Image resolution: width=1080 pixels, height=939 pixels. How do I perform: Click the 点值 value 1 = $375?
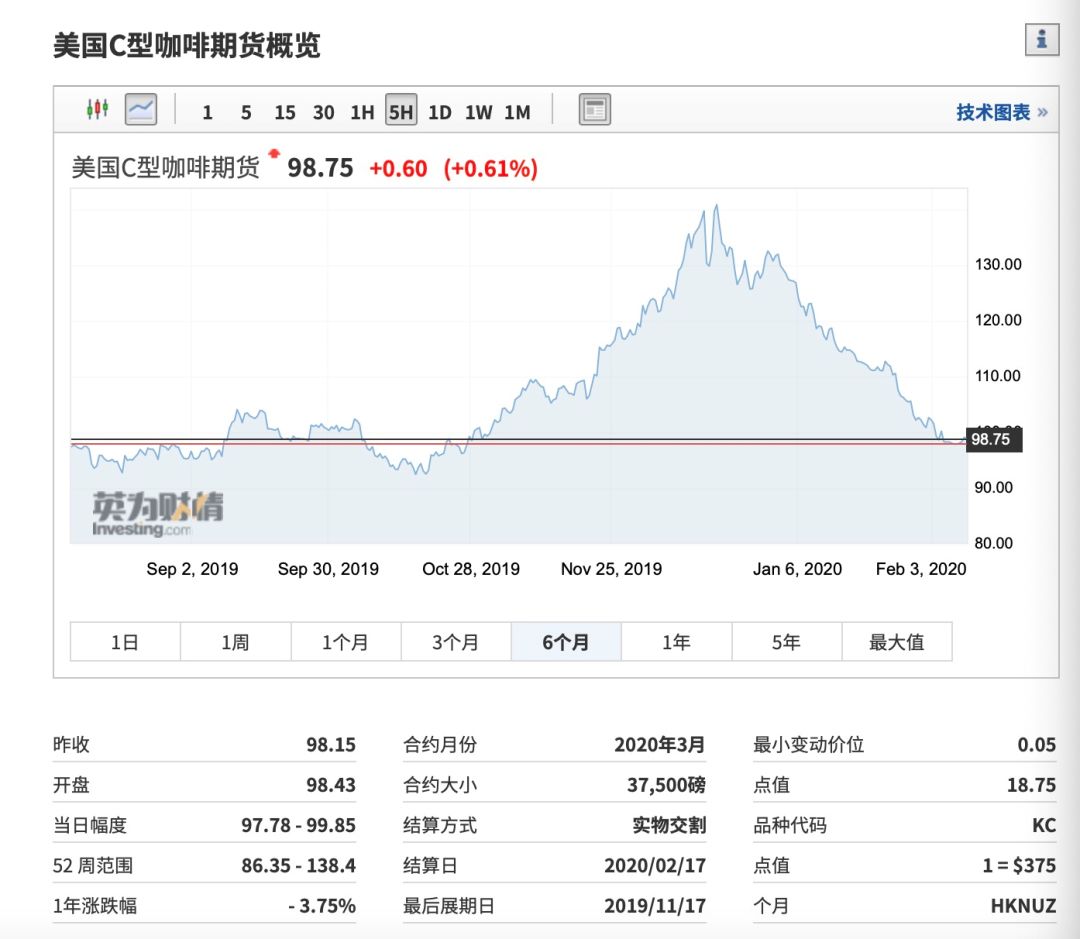point(1019,865)
